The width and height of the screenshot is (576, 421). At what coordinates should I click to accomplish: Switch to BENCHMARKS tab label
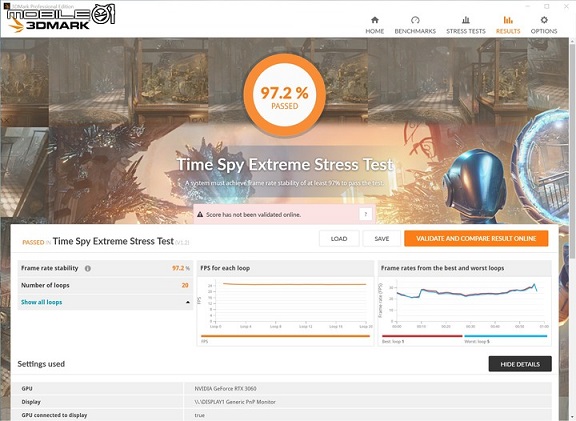click(415, 31)
